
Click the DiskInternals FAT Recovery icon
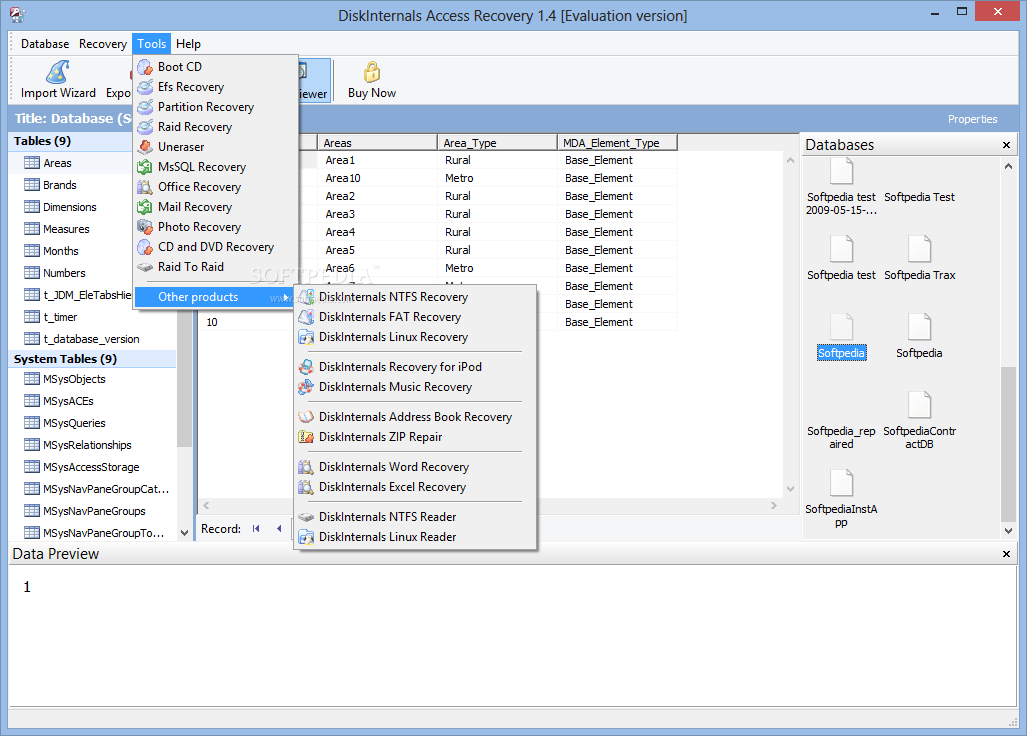click(306, 317)
